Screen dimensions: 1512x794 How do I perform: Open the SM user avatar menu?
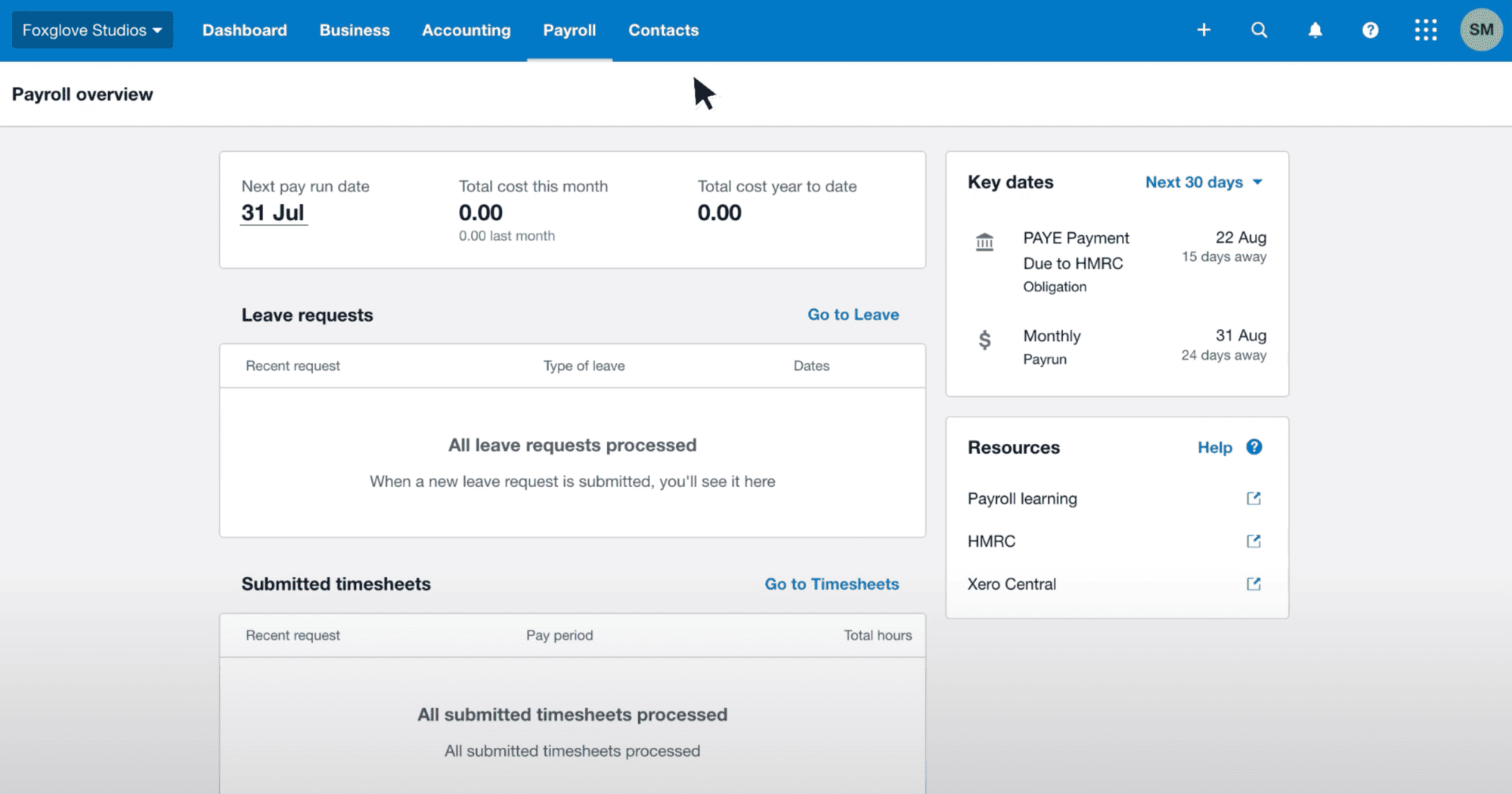1481,30
